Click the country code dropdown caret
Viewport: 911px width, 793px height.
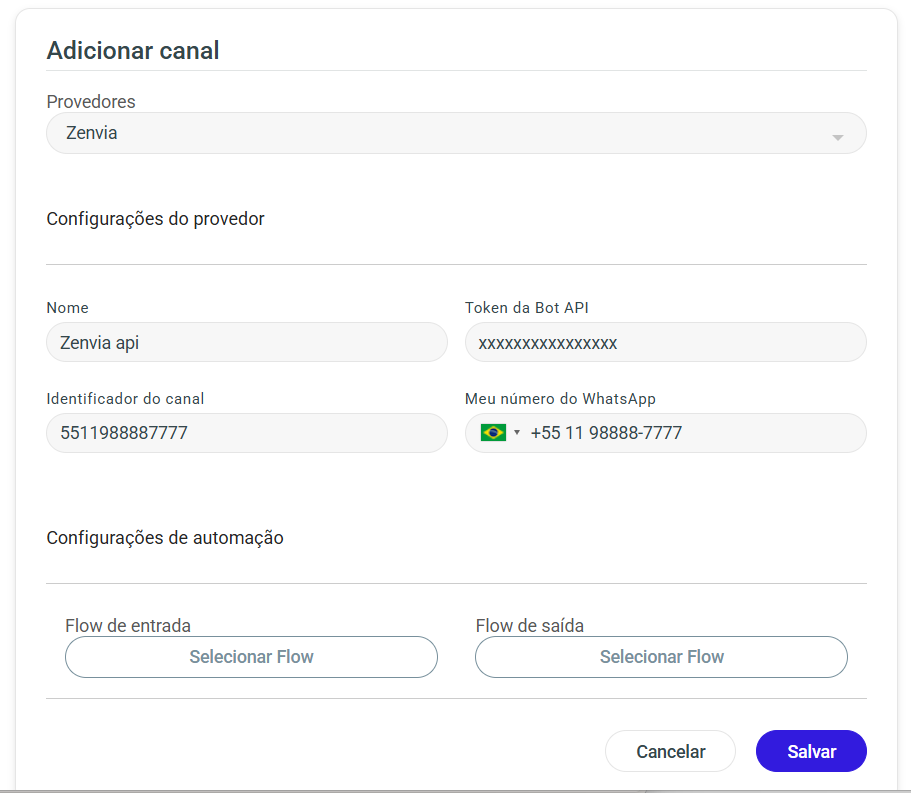[517, 432]
